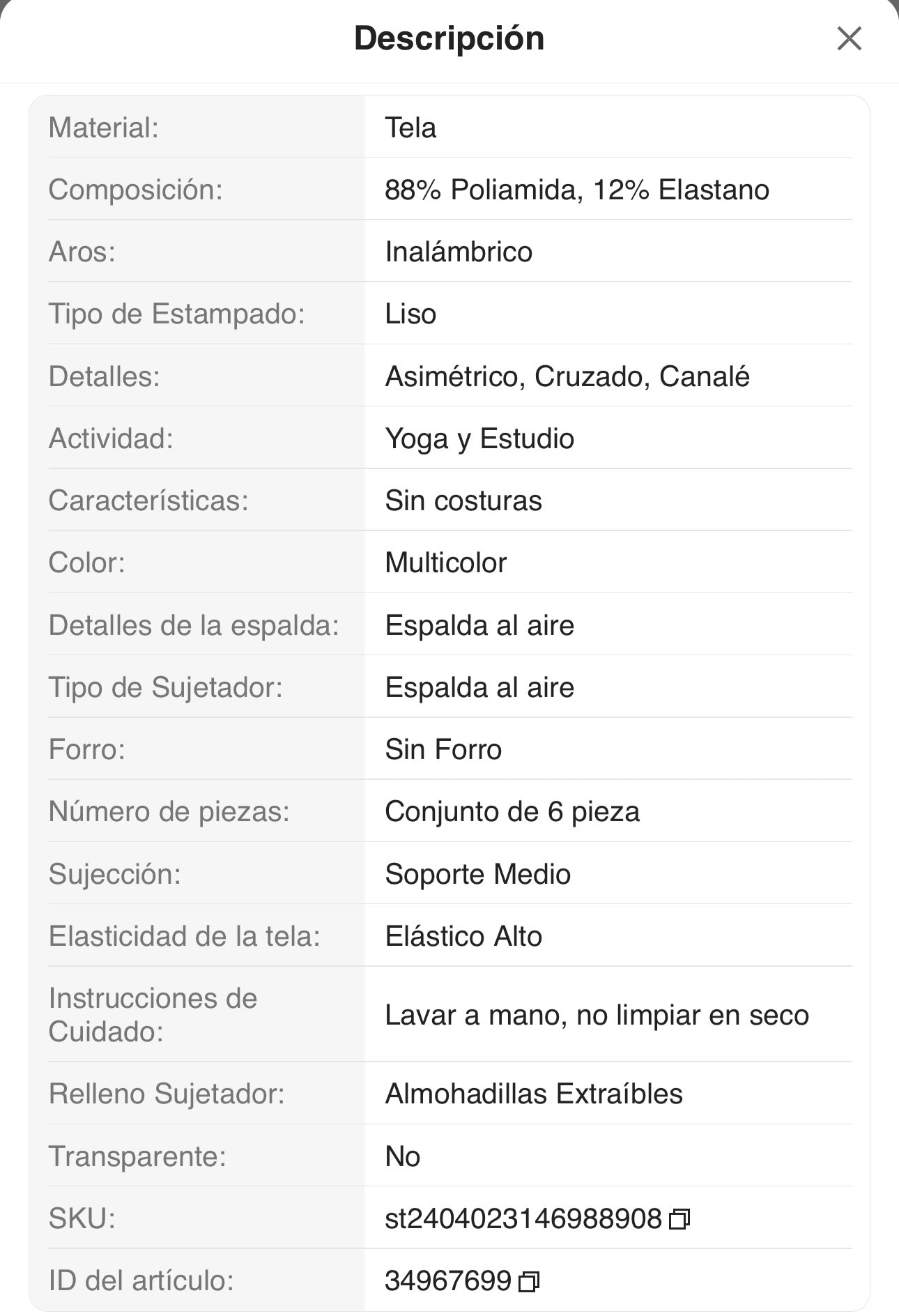Close the Descripción panel
899x1316 pixels.
tap(849, 39)
